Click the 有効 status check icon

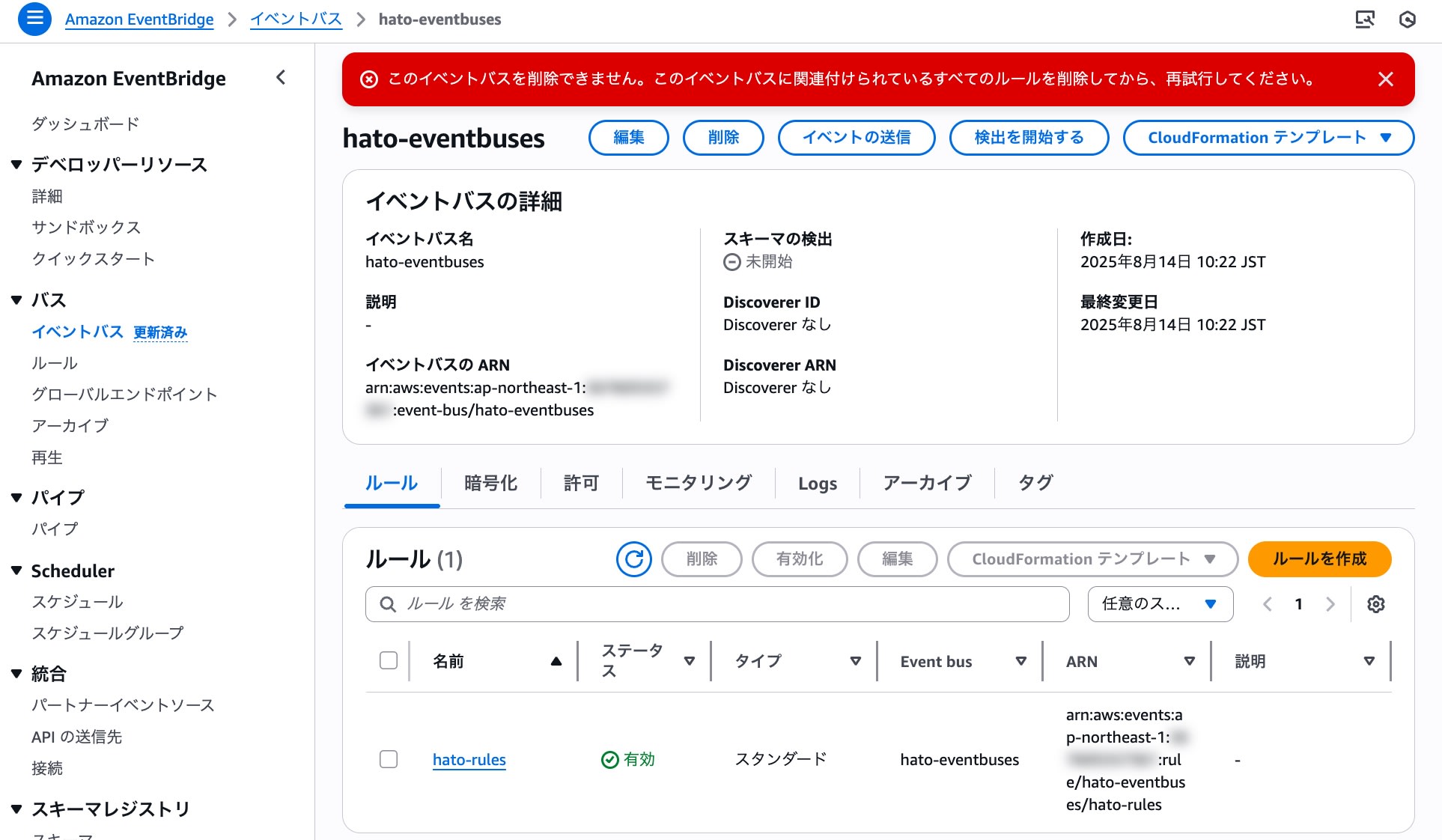click(610, 760)
